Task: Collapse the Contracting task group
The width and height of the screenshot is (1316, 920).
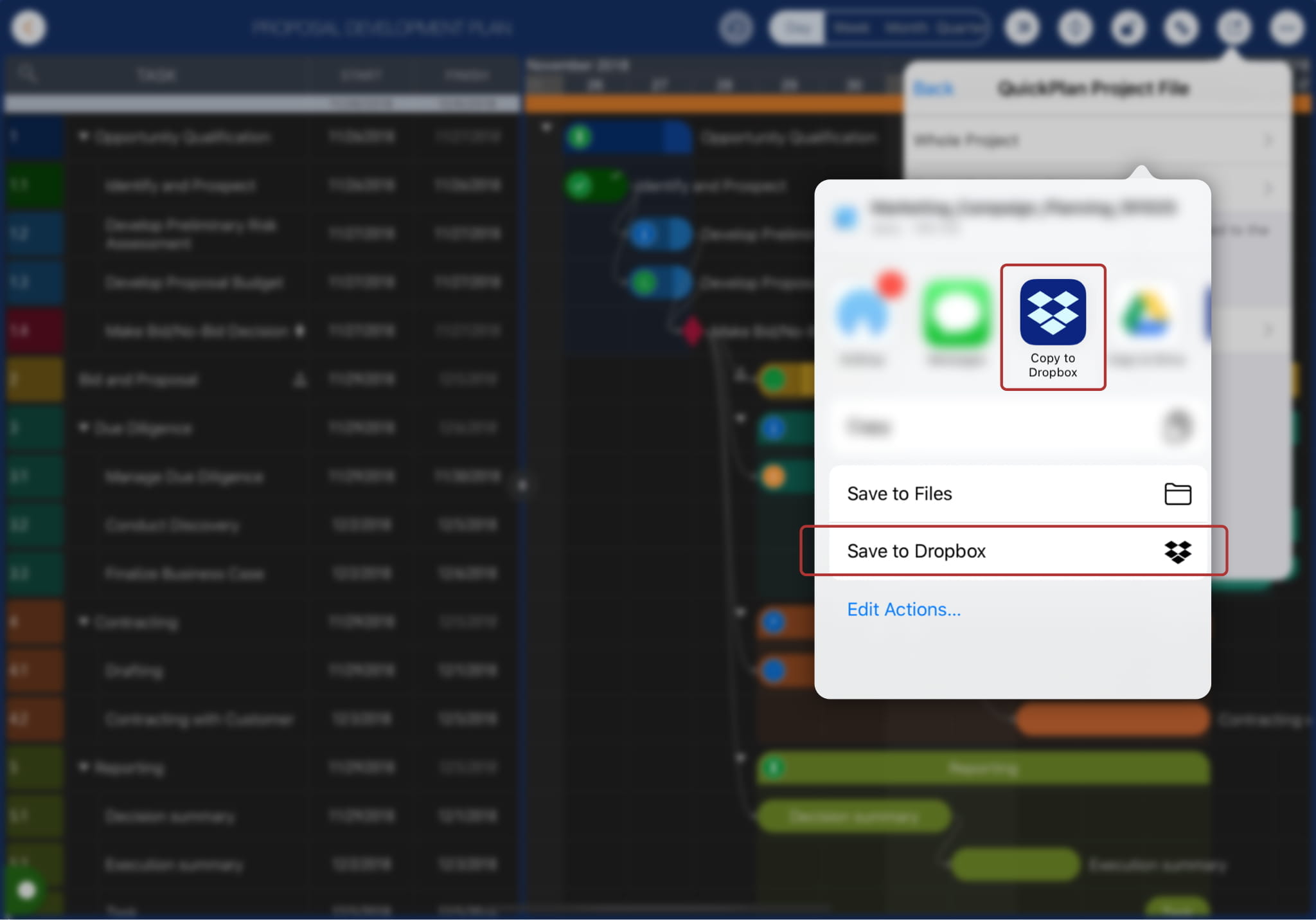Action: (x=84, y=621)
